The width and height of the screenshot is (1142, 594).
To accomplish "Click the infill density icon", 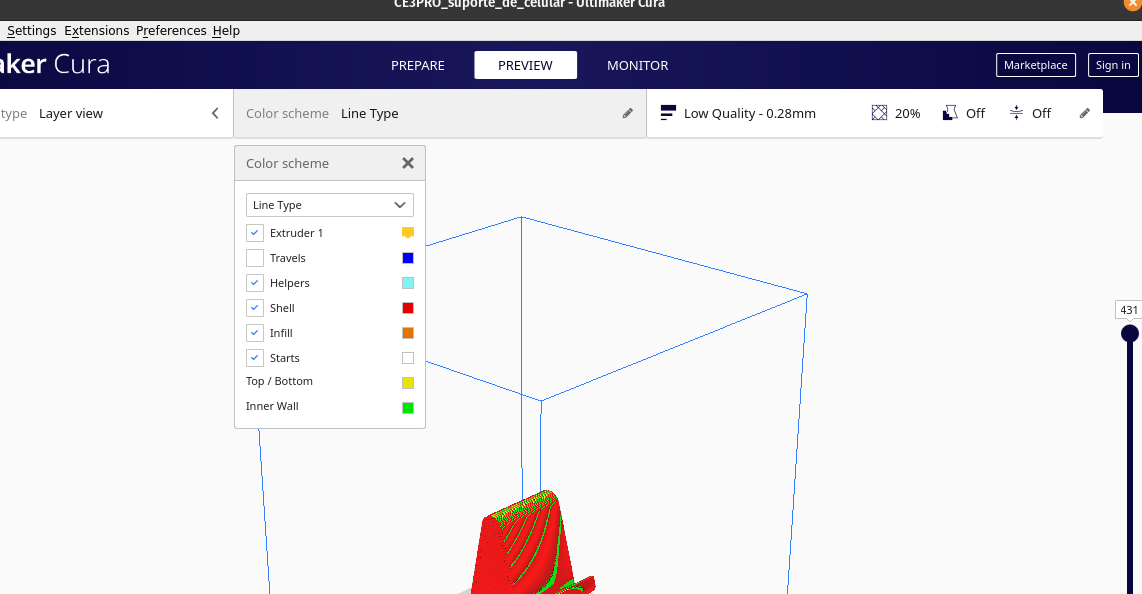I will [x=880, y=113].
